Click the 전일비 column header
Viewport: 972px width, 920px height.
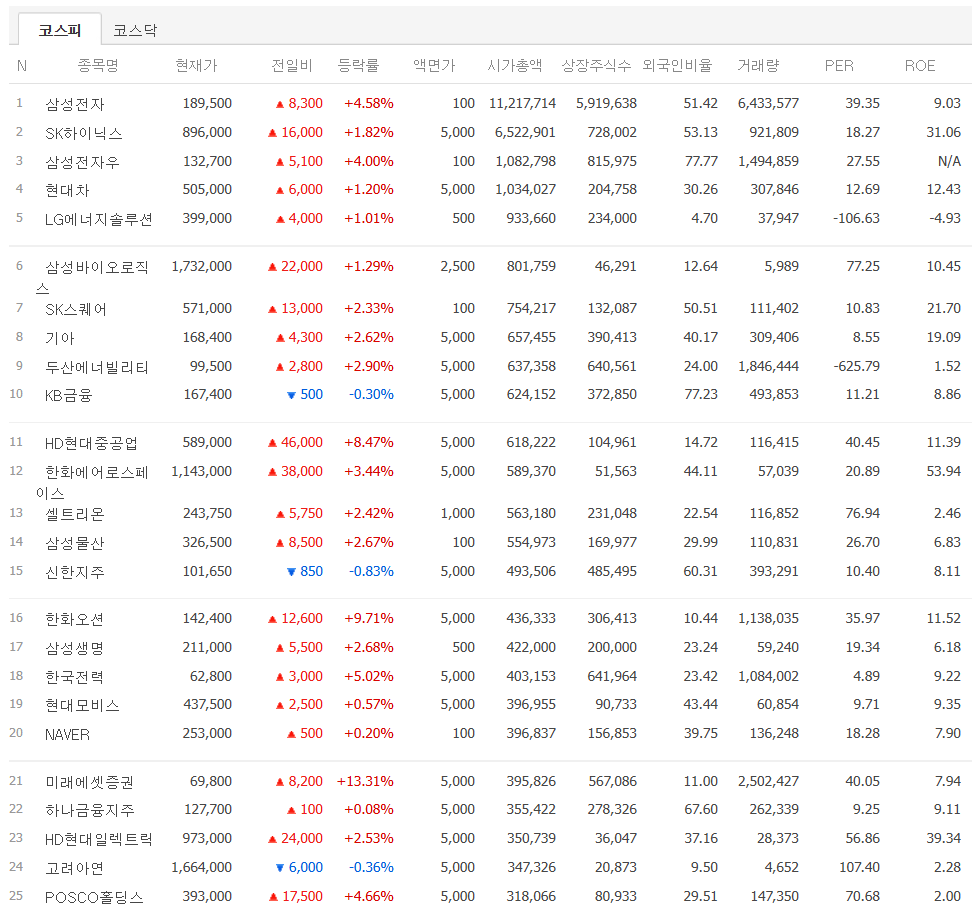(292, 65)
